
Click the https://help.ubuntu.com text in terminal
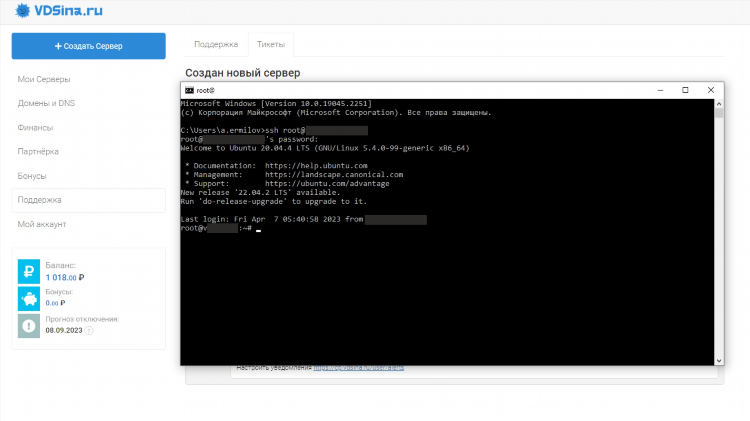click(316, 166)
